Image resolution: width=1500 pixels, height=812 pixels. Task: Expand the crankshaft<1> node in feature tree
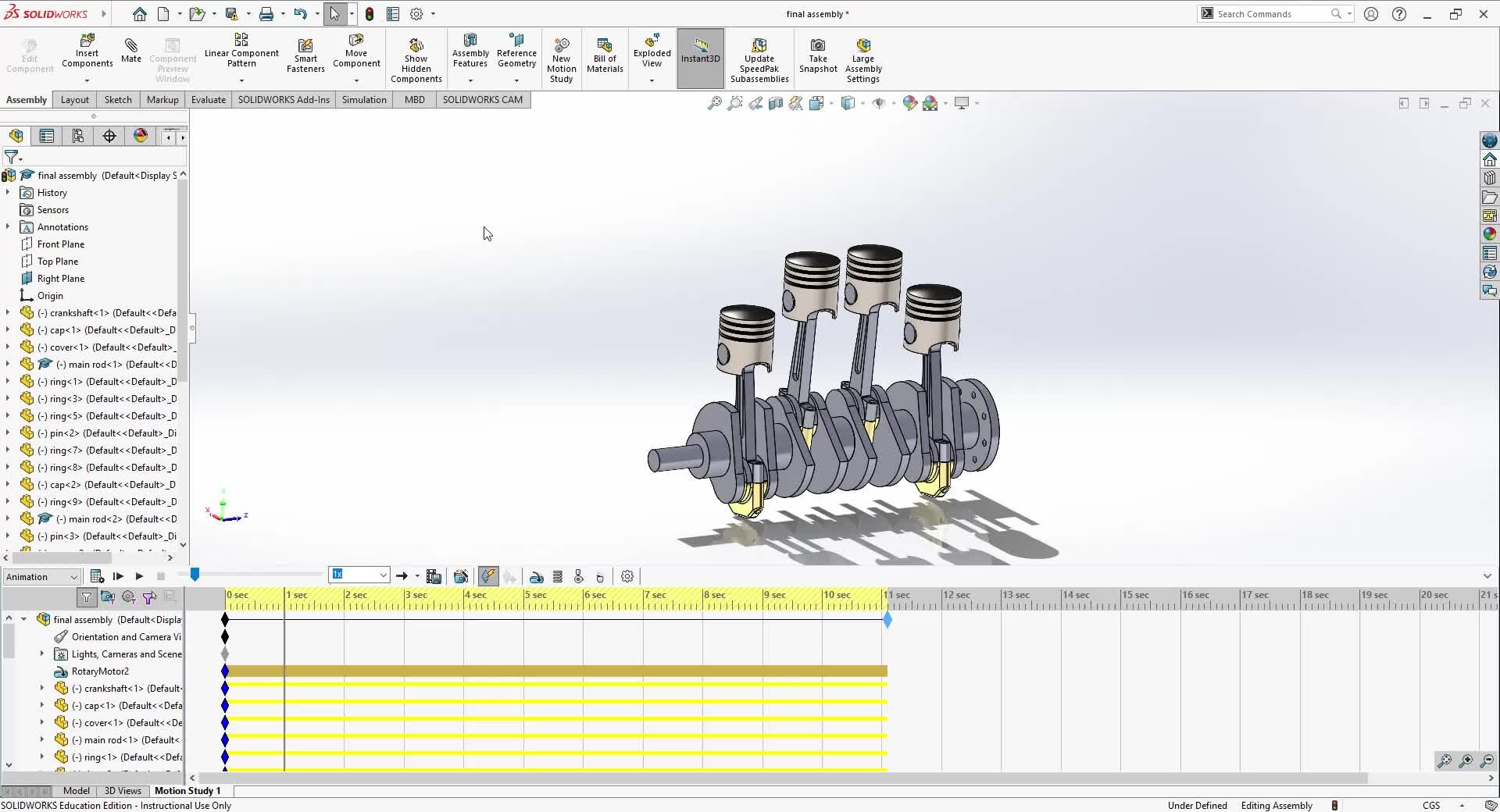coord(8,313)
